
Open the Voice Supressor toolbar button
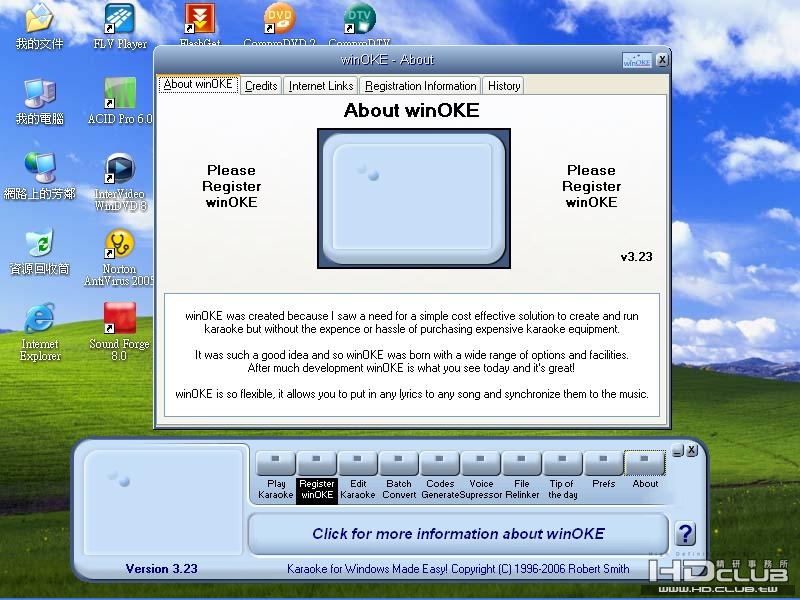[x=481, y=463]
